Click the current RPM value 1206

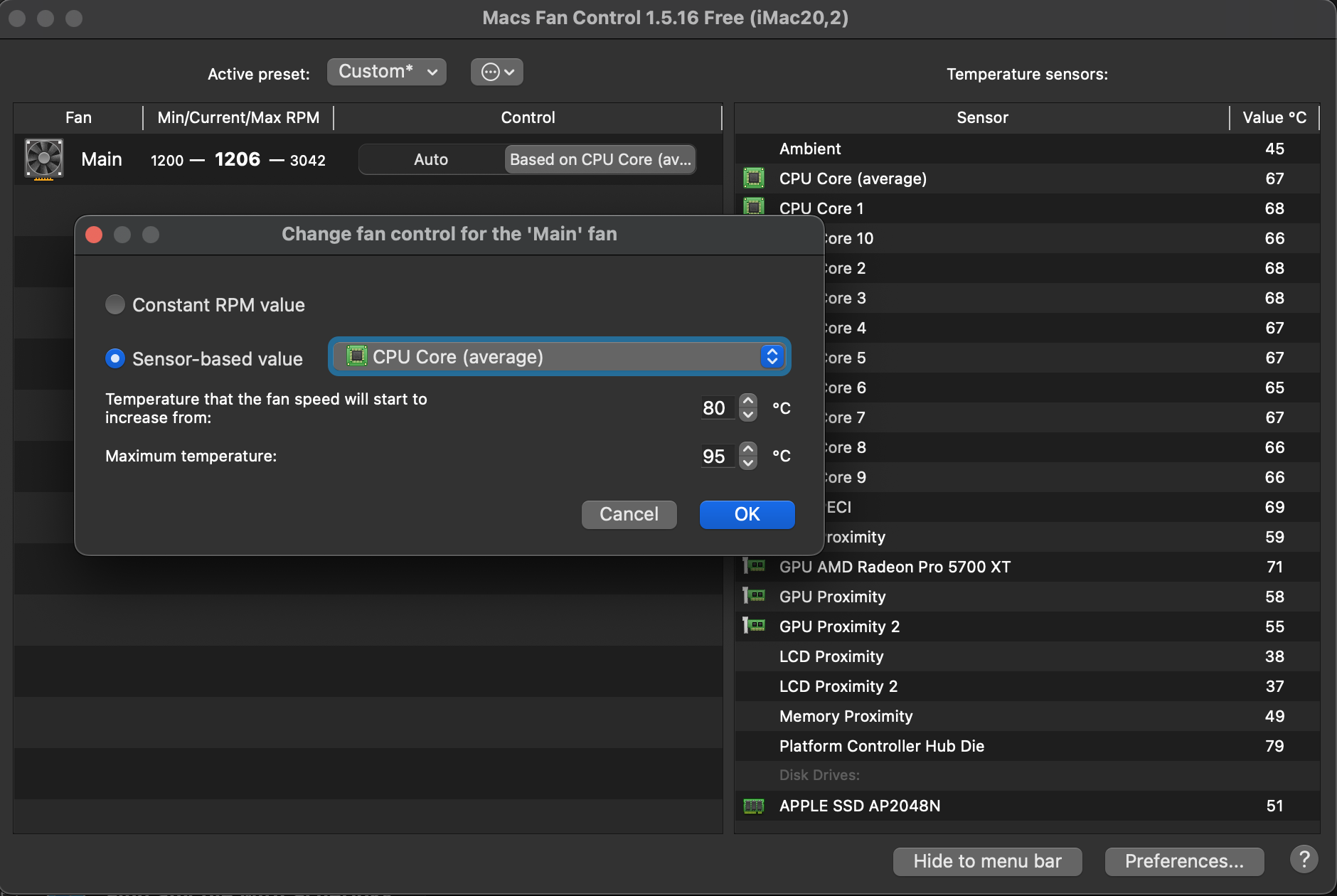tap(238, 159)
